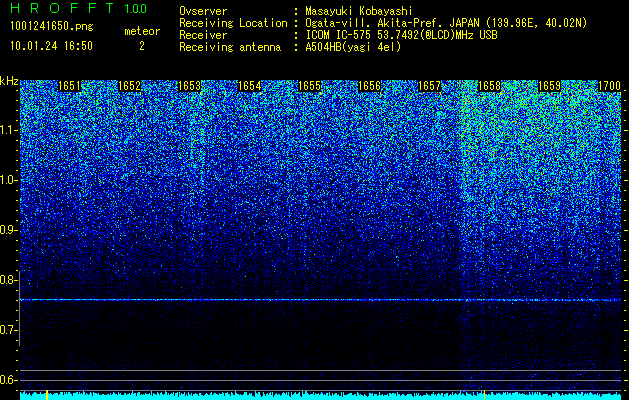Viewport: 629px width, 400px height.
Task: Click the observer name Masayuki Kobayashi
Action: coord(359,11)
